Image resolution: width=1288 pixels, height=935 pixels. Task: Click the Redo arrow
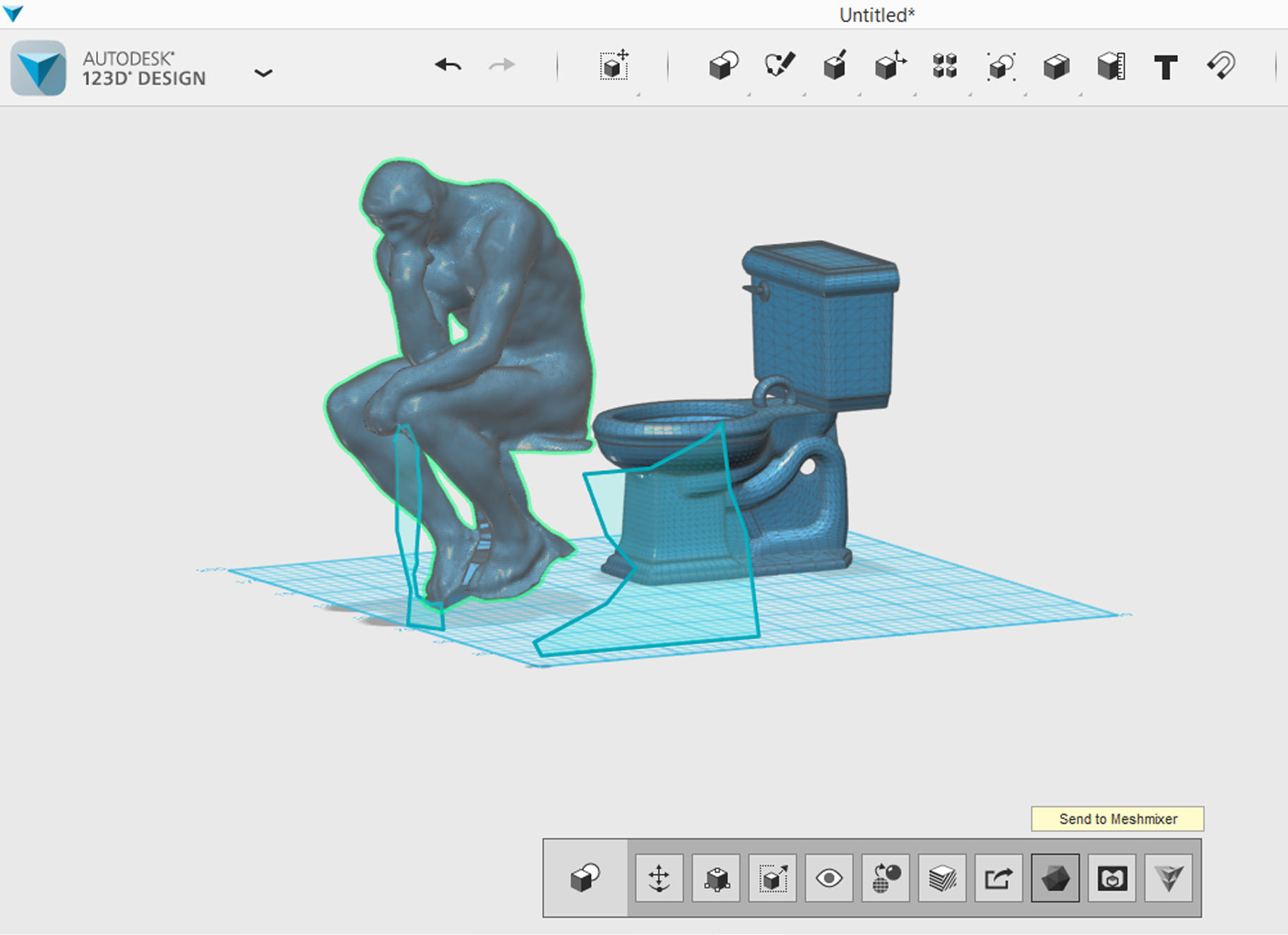pos(502,66)
